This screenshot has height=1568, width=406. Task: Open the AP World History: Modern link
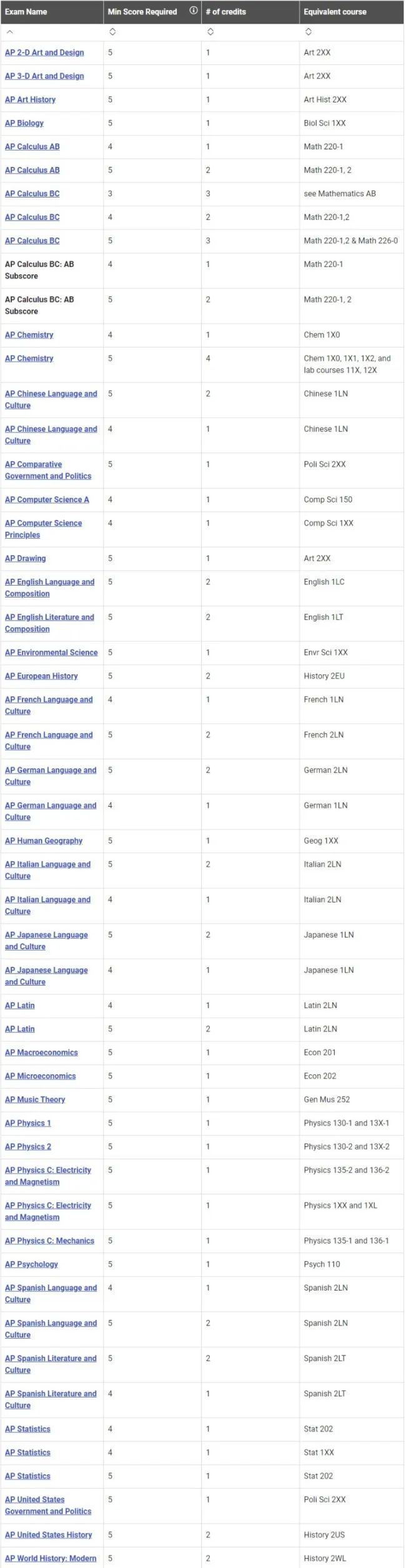51,1559
